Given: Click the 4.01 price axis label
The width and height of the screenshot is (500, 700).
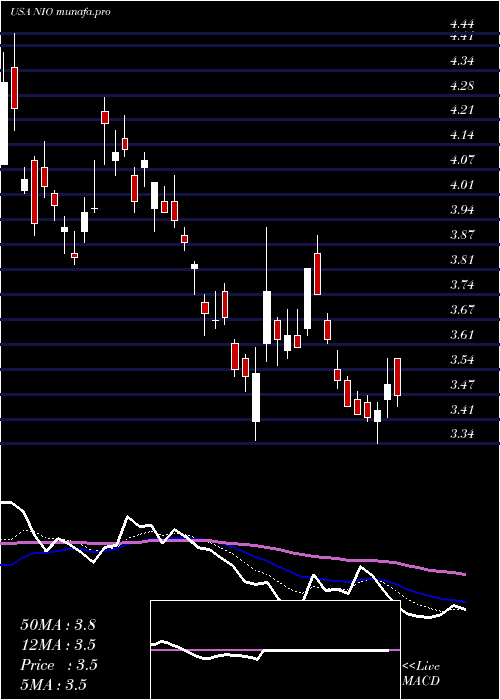Looking at the screenshot, I should coord(462,185).
